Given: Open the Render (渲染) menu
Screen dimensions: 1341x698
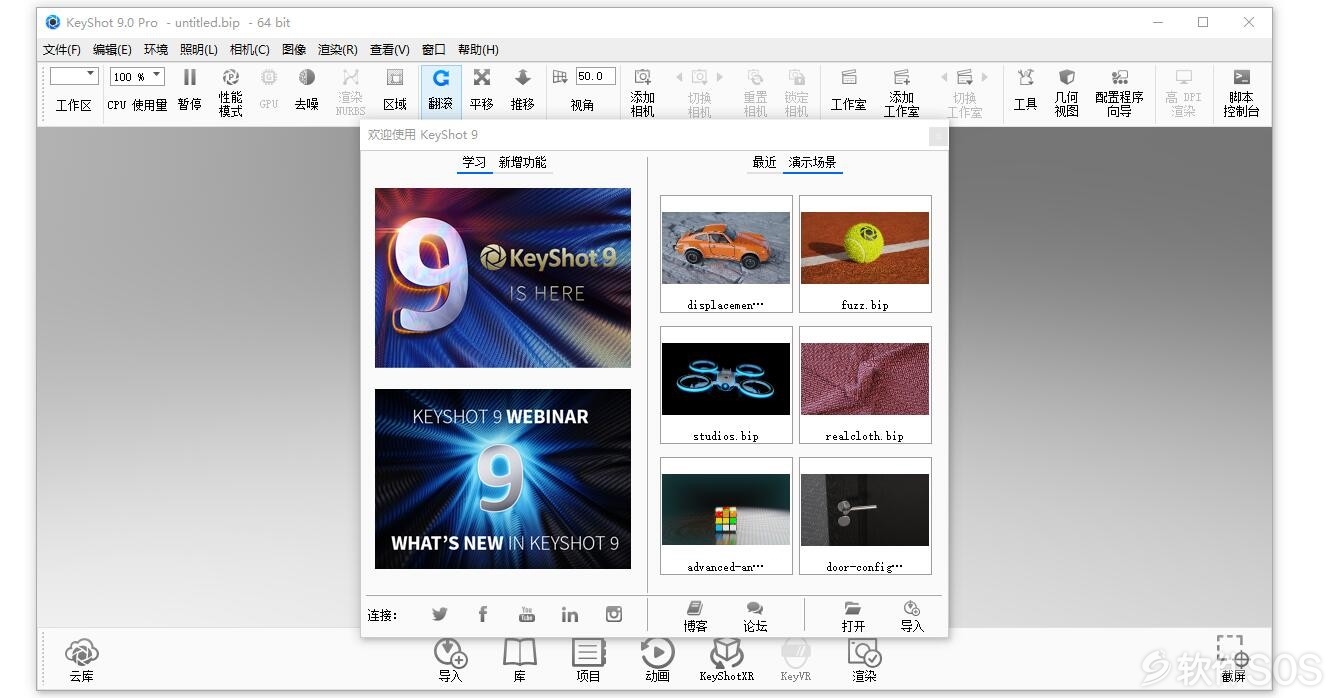Looking at the screenshot, I should tap(338, 49).
